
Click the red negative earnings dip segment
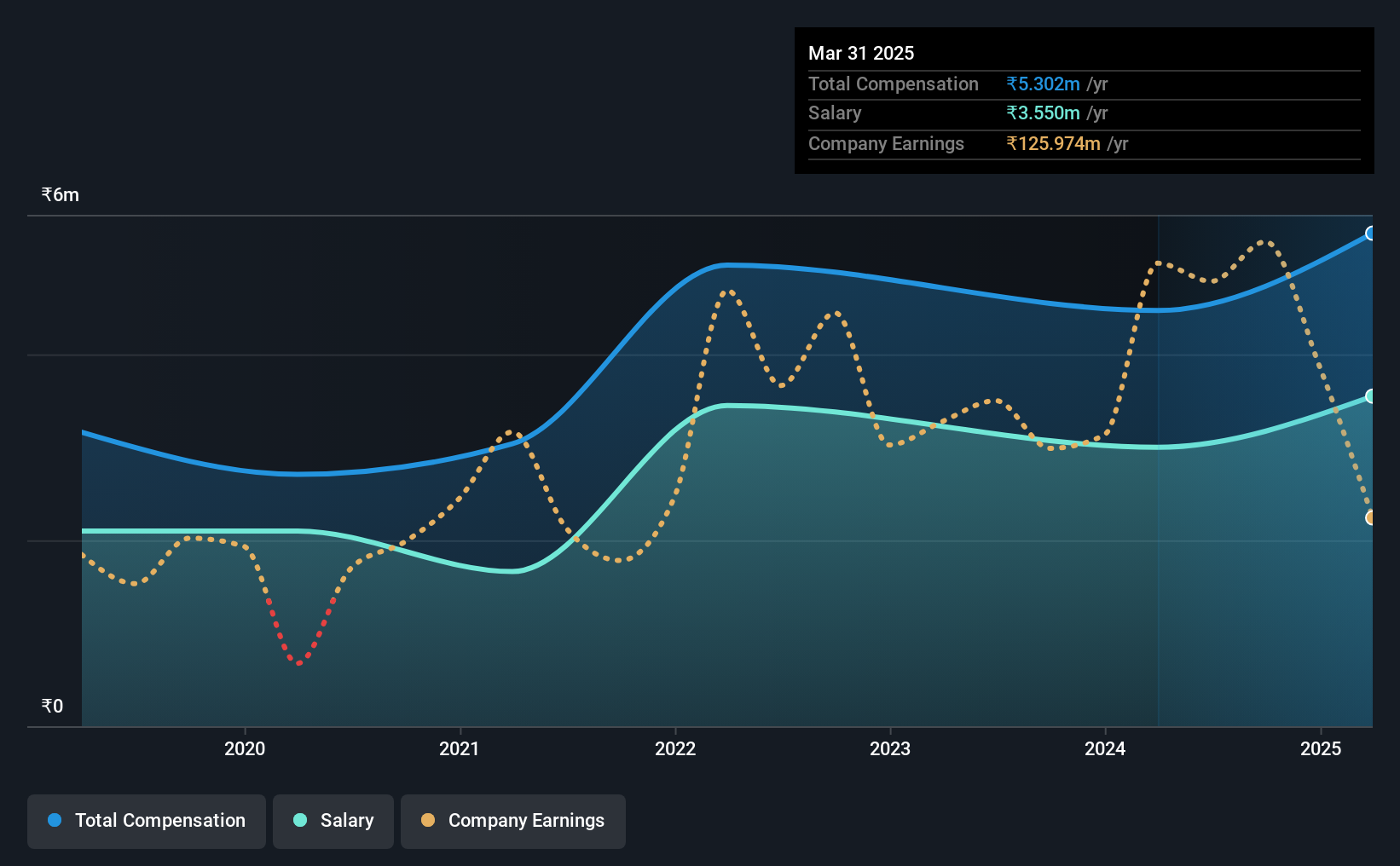[299, 632]
